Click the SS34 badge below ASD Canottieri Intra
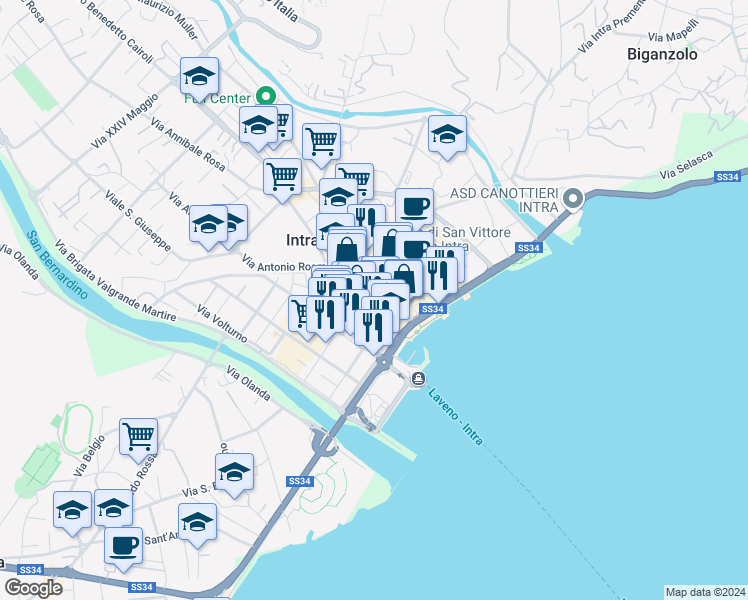The width and height of the screenshot is (748, 600). pos(529,248)
